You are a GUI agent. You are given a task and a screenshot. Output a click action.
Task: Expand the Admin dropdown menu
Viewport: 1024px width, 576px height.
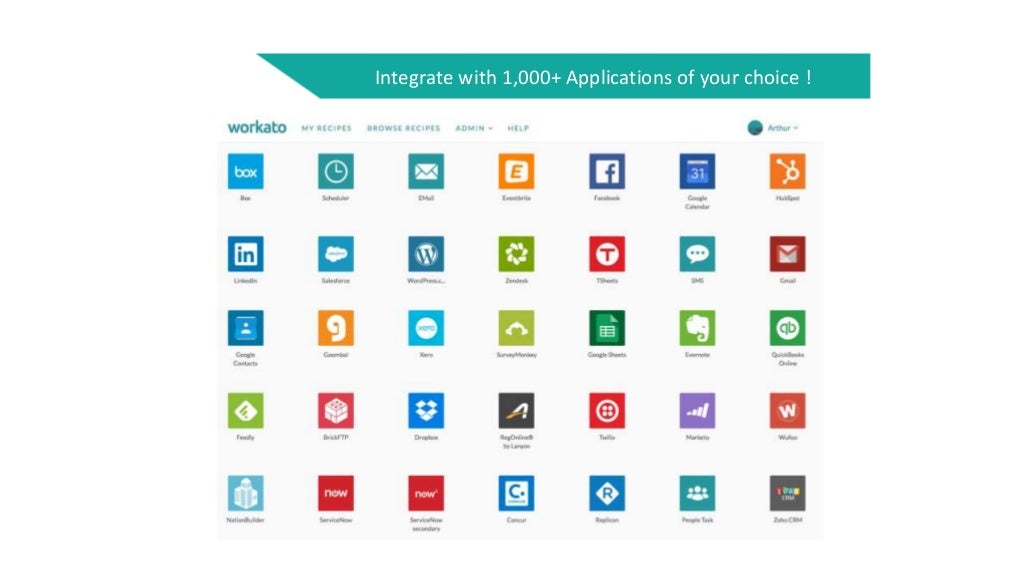(x=474, y=128)
